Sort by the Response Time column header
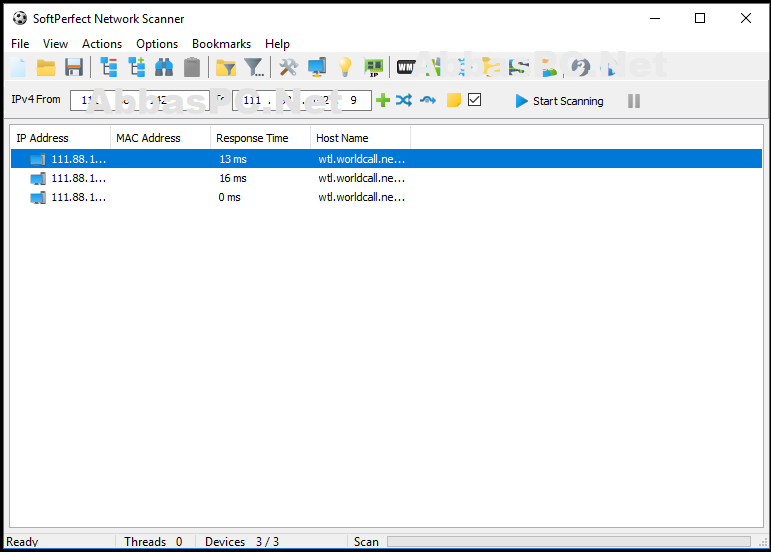This screenshot has width=771, height=552. (x=260, y=138)
